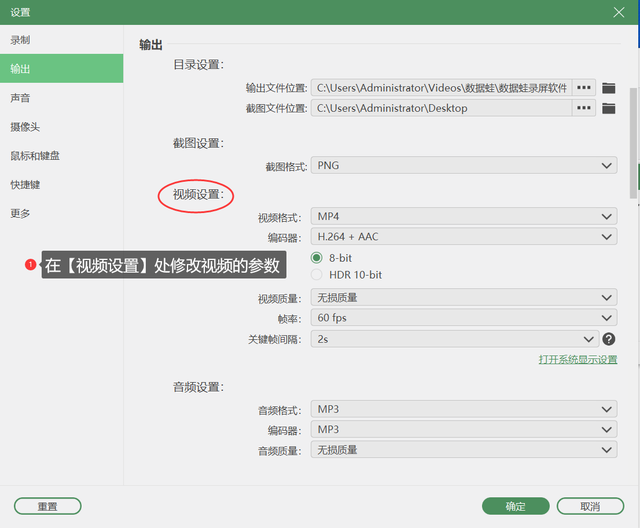Select the 输出 settings tab

coord(62,69)
